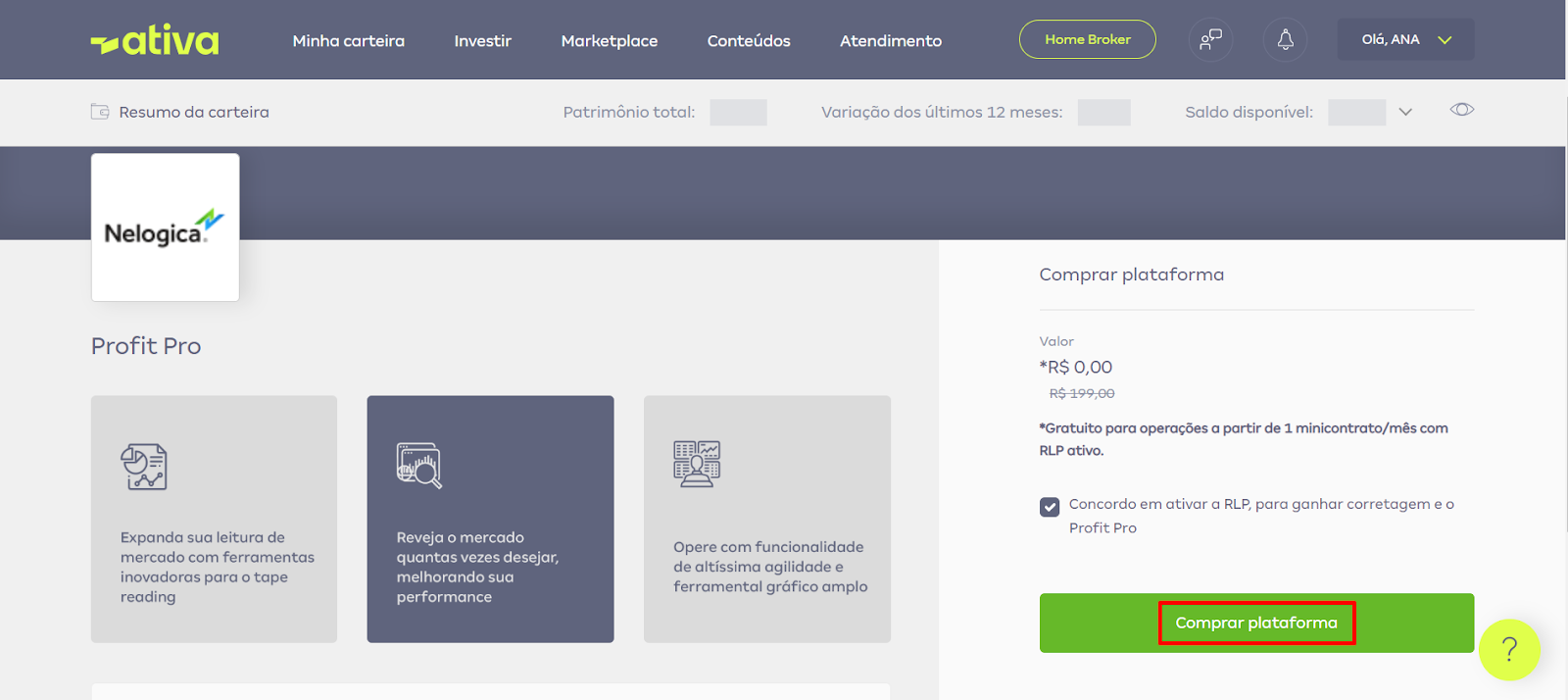Viewport: 1568px width, 700px height.
Task: Open the Atendimento menu
Action: coord(891,41)
